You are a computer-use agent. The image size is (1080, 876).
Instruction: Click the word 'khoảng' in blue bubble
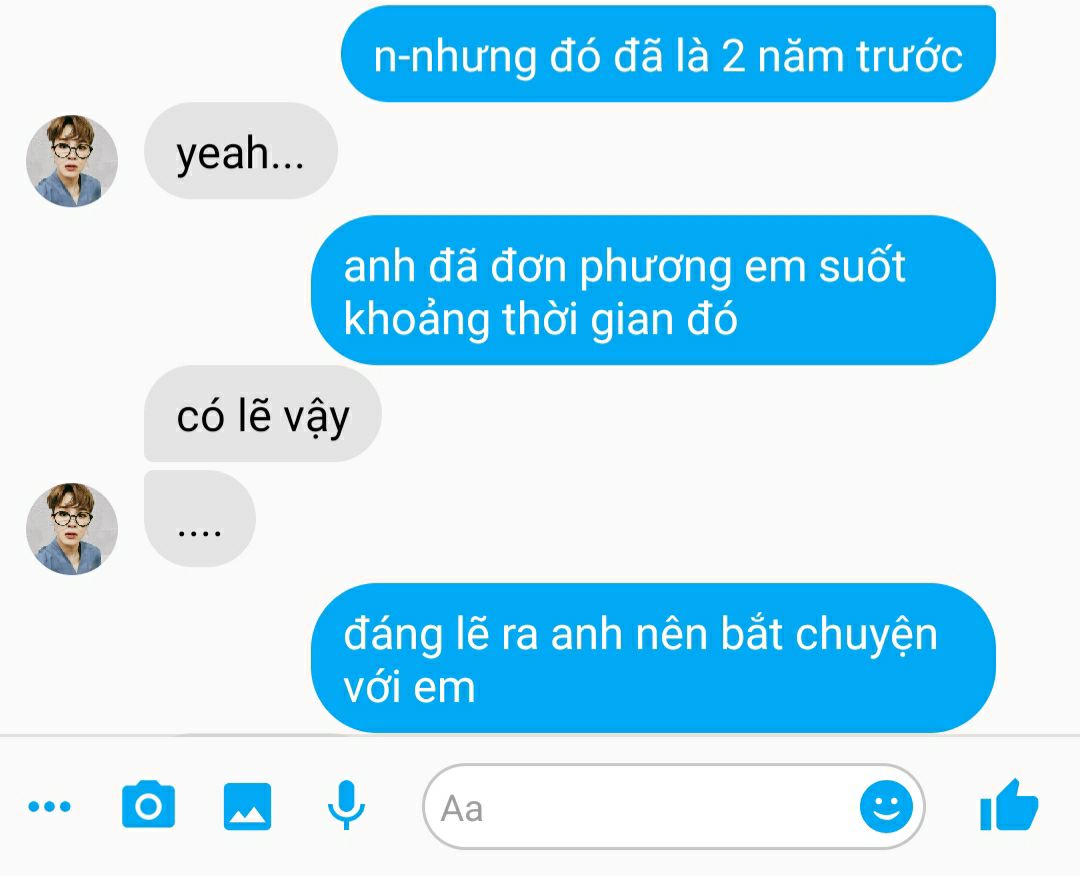(417, 320)
